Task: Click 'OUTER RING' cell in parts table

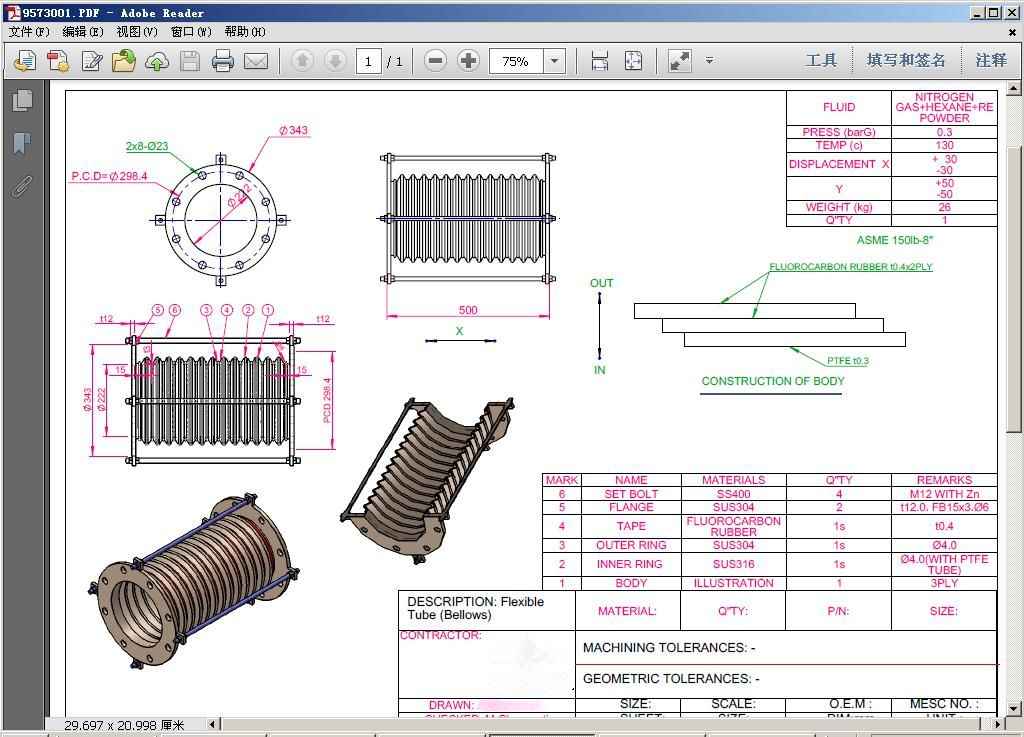Action: 631,545
